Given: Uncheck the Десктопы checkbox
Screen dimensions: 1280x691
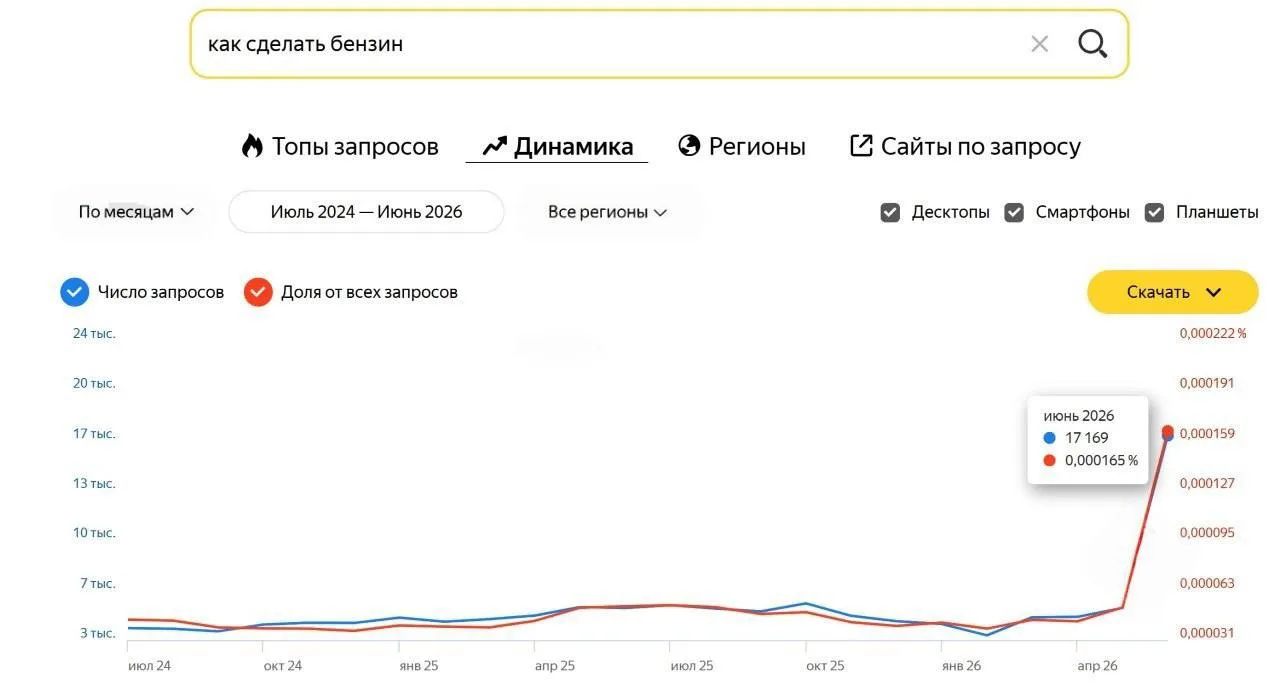Looking at the screenshot, I should [x=890, y=212].
